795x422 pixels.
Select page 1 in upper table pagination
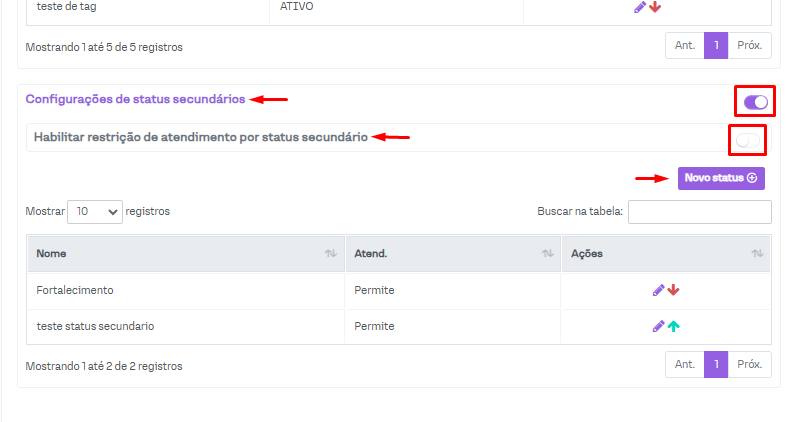tap(716, 46)
